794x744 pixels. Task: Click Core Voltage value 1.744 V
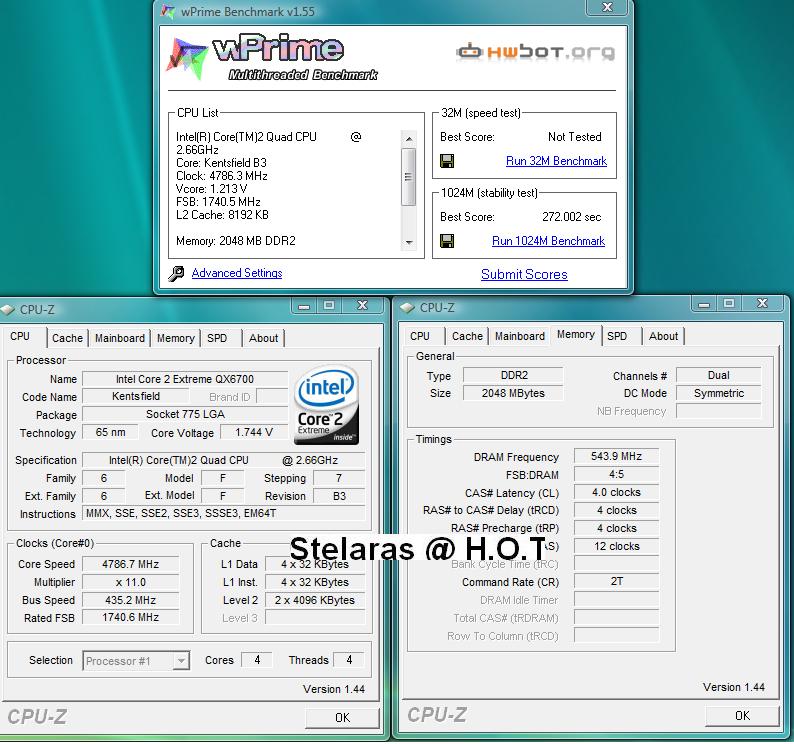click(254, 433)
